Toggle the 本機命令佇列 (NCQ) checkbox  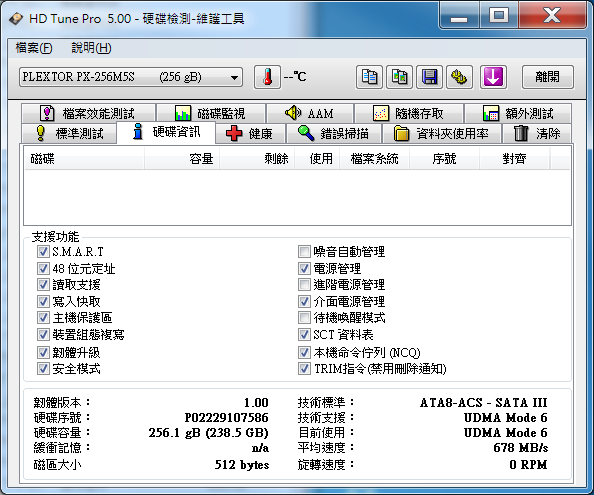[304, 353]
